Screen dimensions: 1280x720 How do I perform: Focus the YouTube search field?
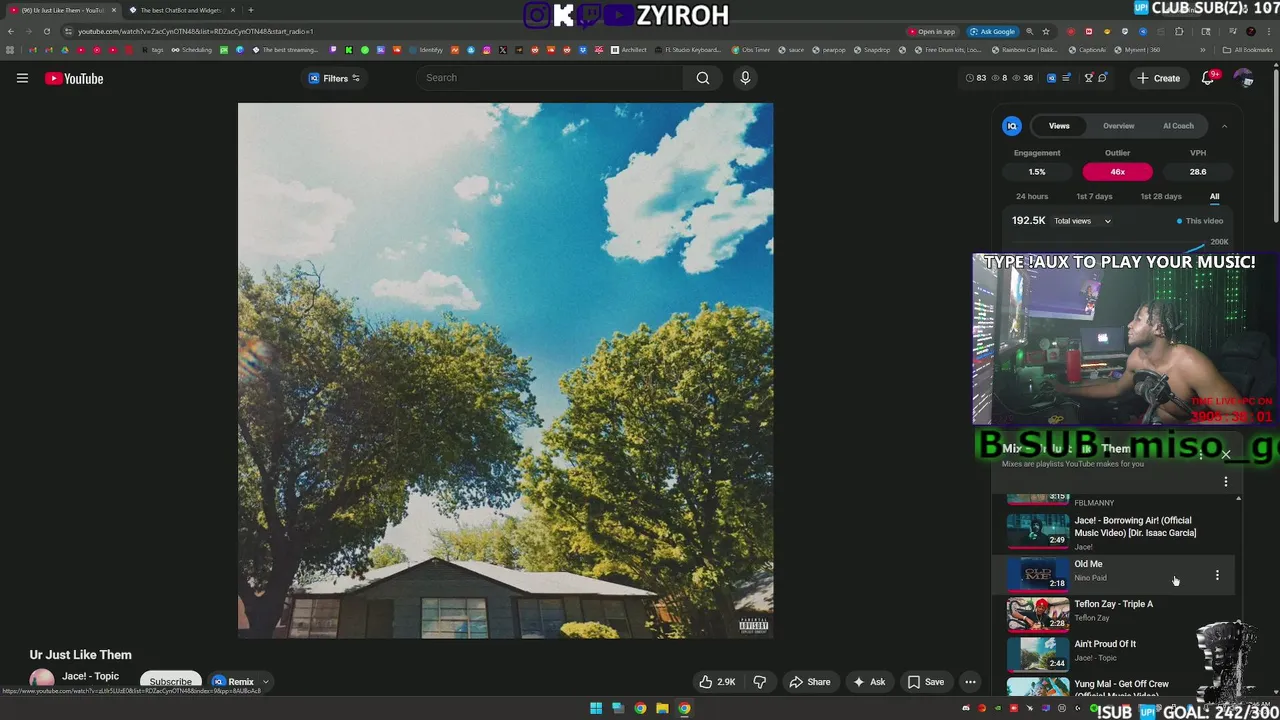click(x=550, y=78)
